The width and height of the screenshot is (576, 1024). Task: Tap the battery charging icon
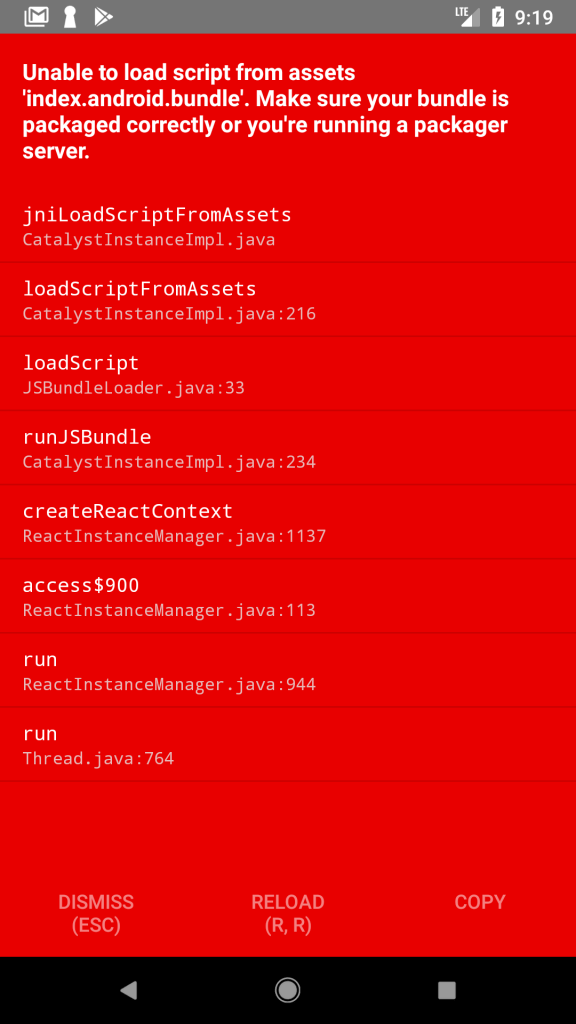[498, 17]
